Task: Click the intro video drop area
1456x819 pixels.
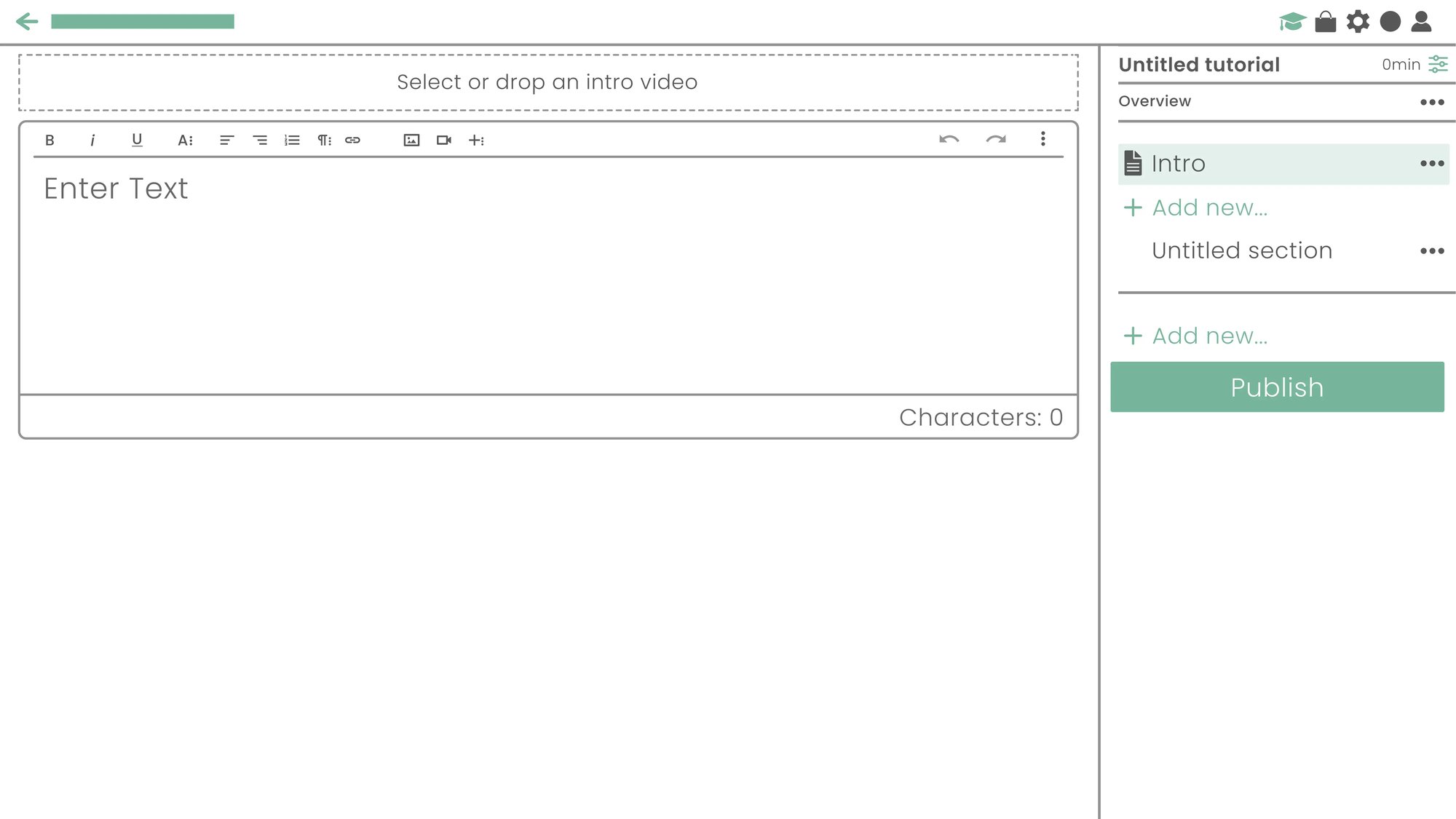Action: [547, 81]
